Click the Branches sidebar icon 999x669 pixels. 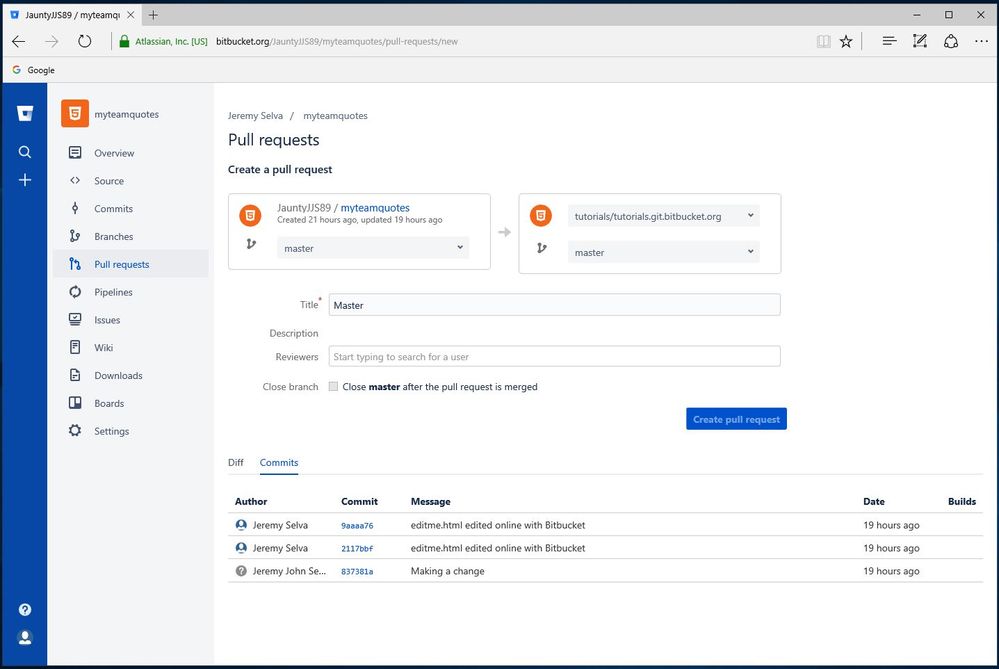click(x=75, y=236)
